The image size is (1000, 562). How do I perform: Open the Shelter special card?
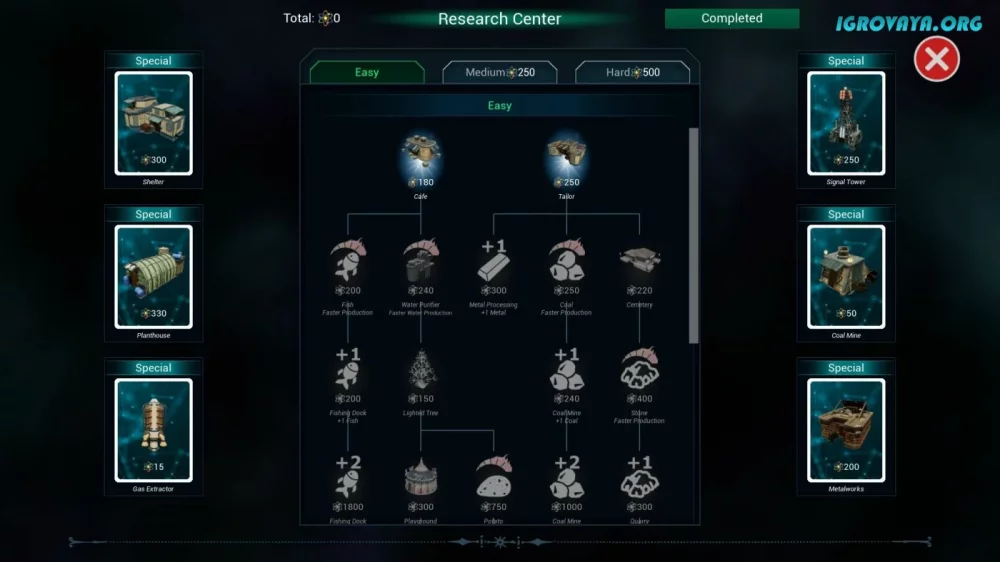[154, 123]
